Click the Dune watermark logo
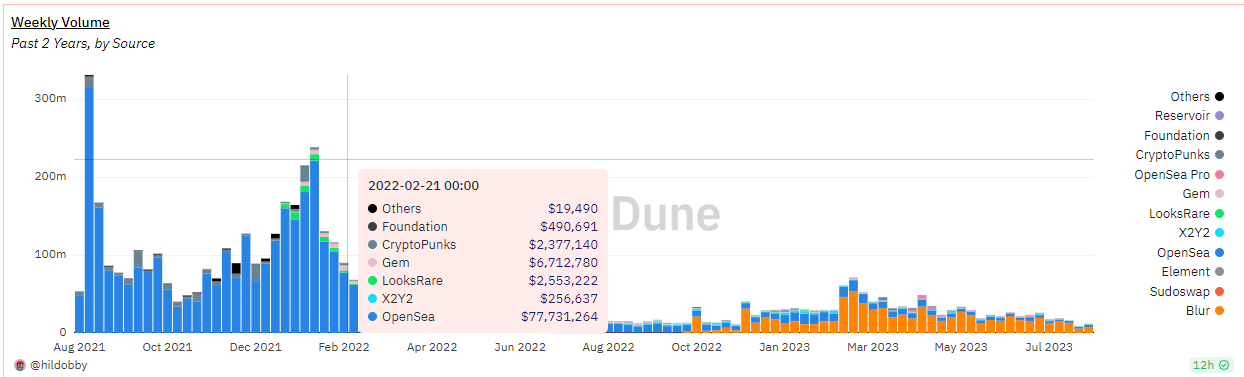This screenshot has width=1244, height=377. coord(666,214)
